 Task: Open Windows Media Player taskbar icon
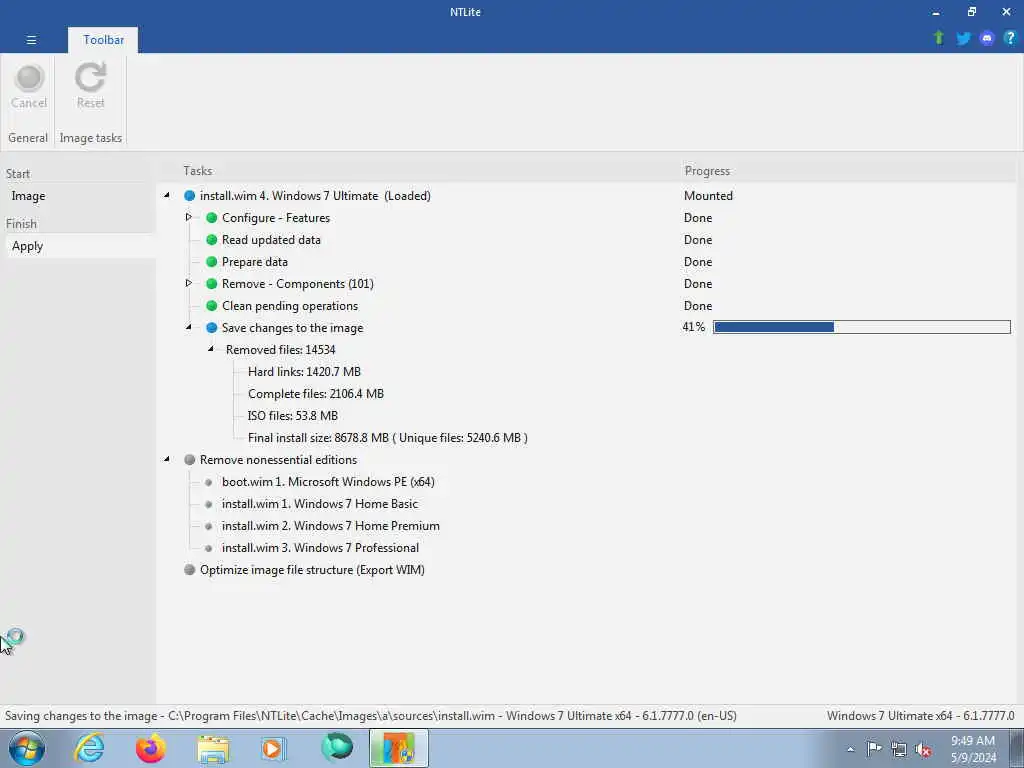(x=273, y=748)
